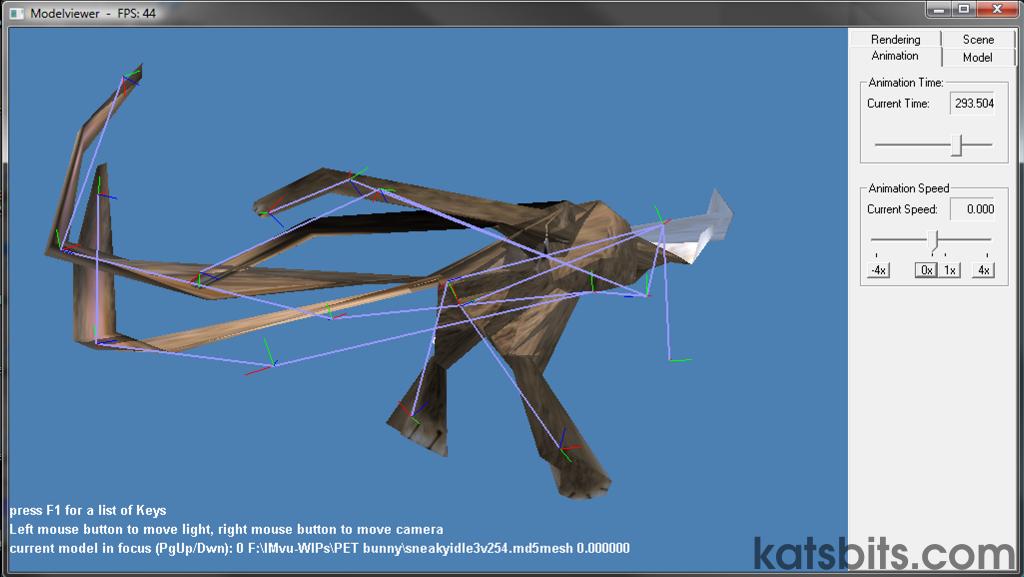
Task: Click the 'press F1 for a list of Keys' text
Action: click(x=88, y=510)
